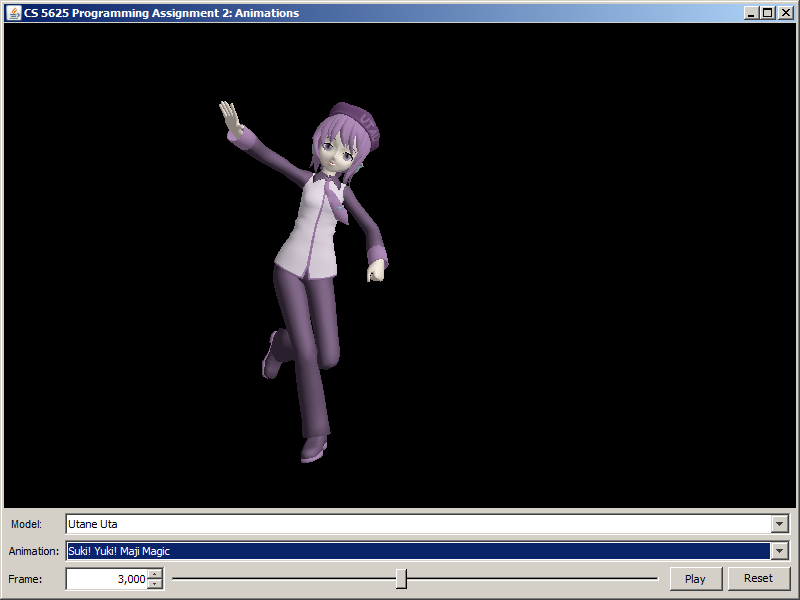Viewport: 800px width, 600px height.
Task: Click the slider track left of the thumb
Action: 280,578
